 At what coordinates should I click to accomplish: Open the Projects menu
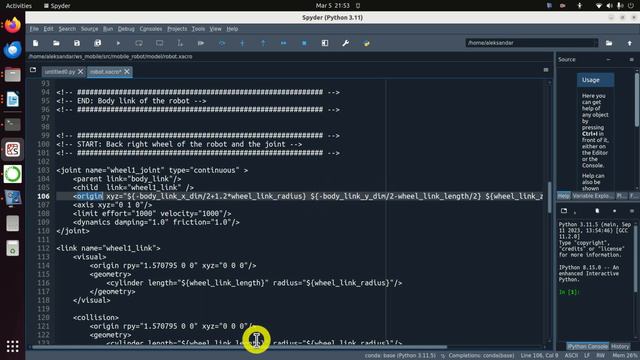point(177,29)
